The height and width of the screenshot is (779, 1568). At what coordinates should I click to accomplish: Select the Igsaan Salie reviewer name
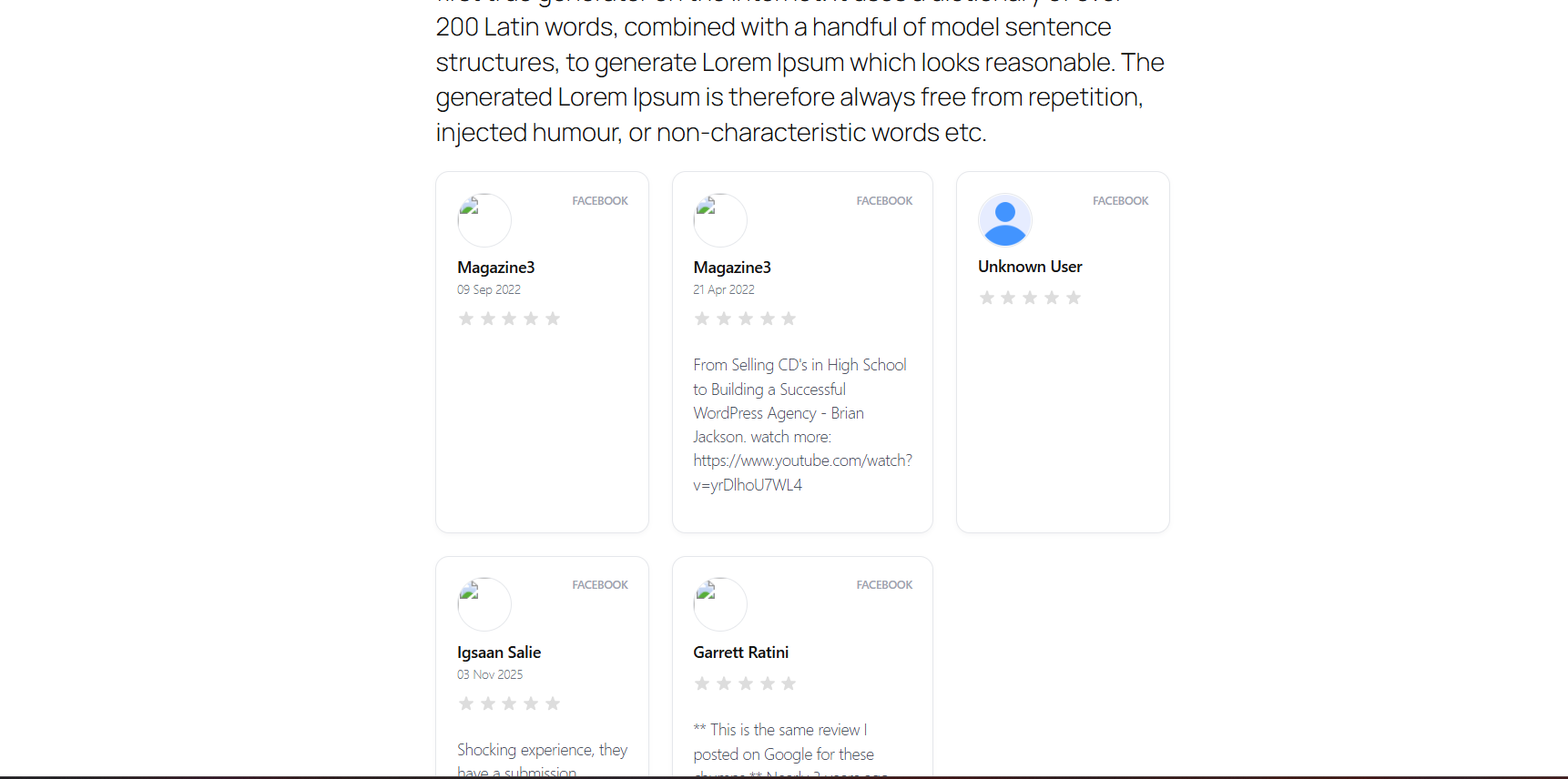499,653
